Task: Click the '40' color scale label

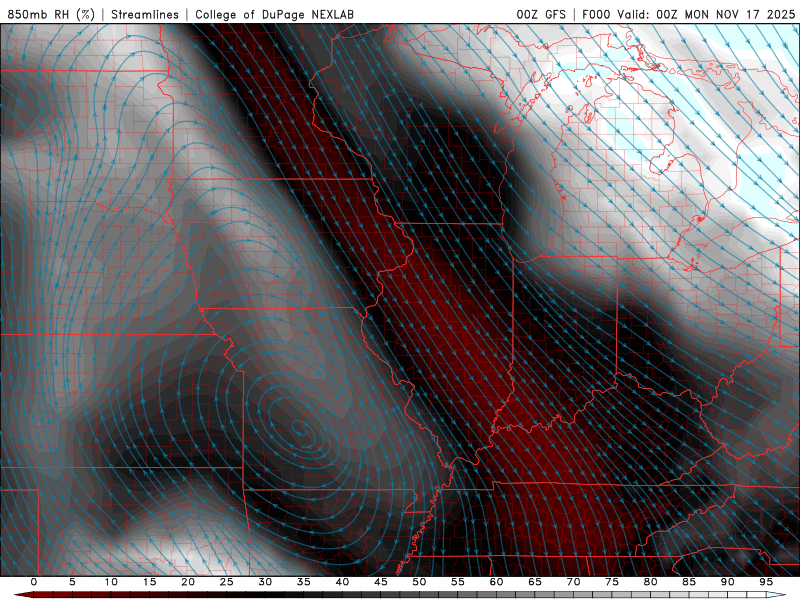Action: tap(342, 582)
